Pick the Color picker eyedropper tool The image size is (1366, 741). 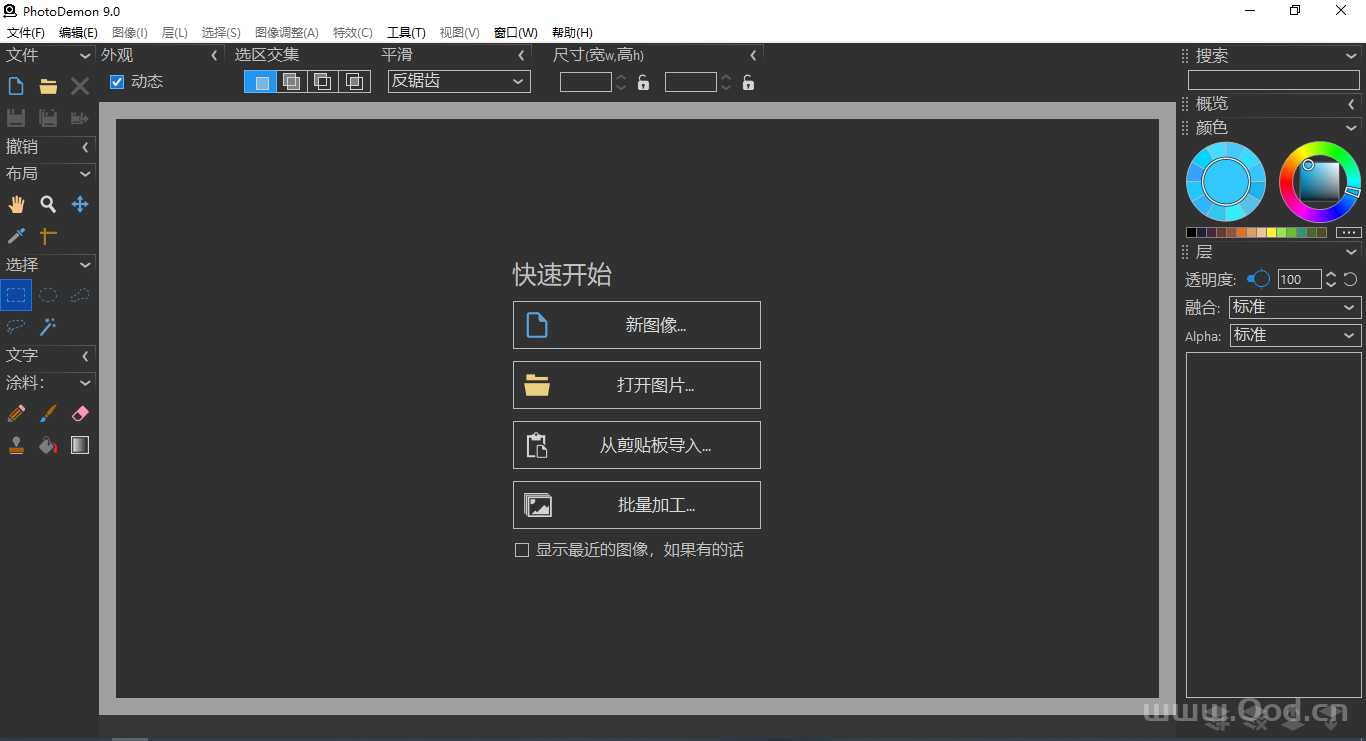[x=16, y=236]
